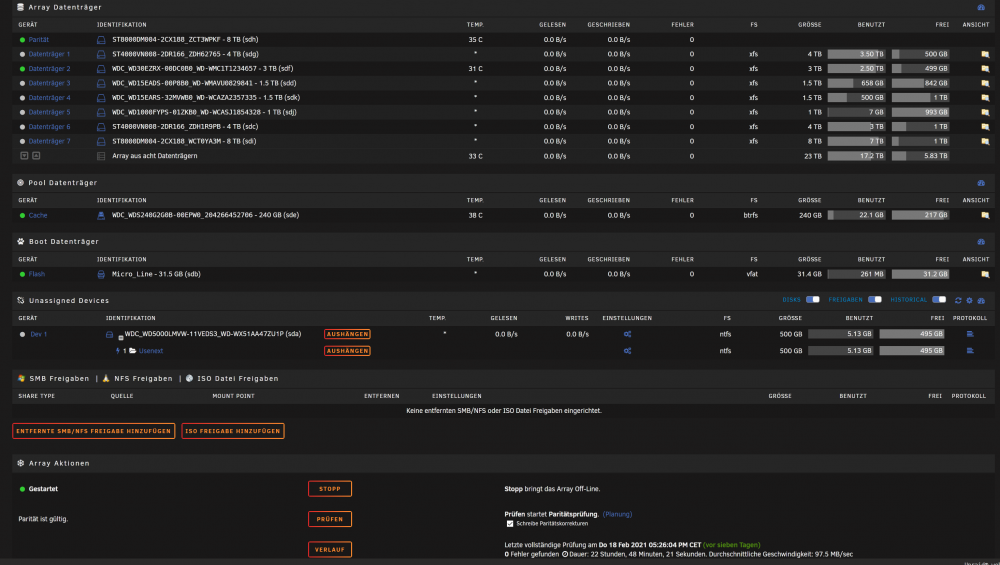Open the Datenträger 5 device page

click(x=49, y=112)
